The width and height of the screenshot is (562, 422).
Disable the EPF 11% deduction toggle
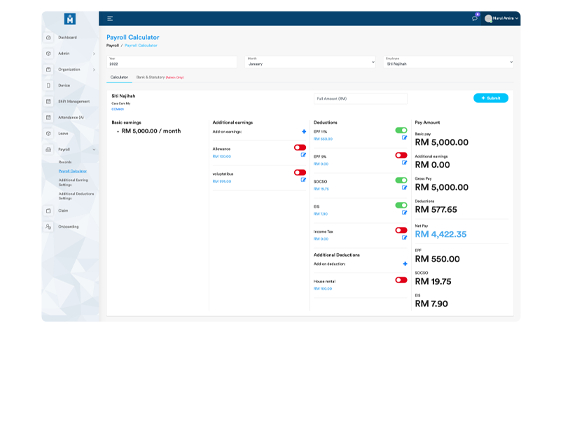(x=401, y=130)
